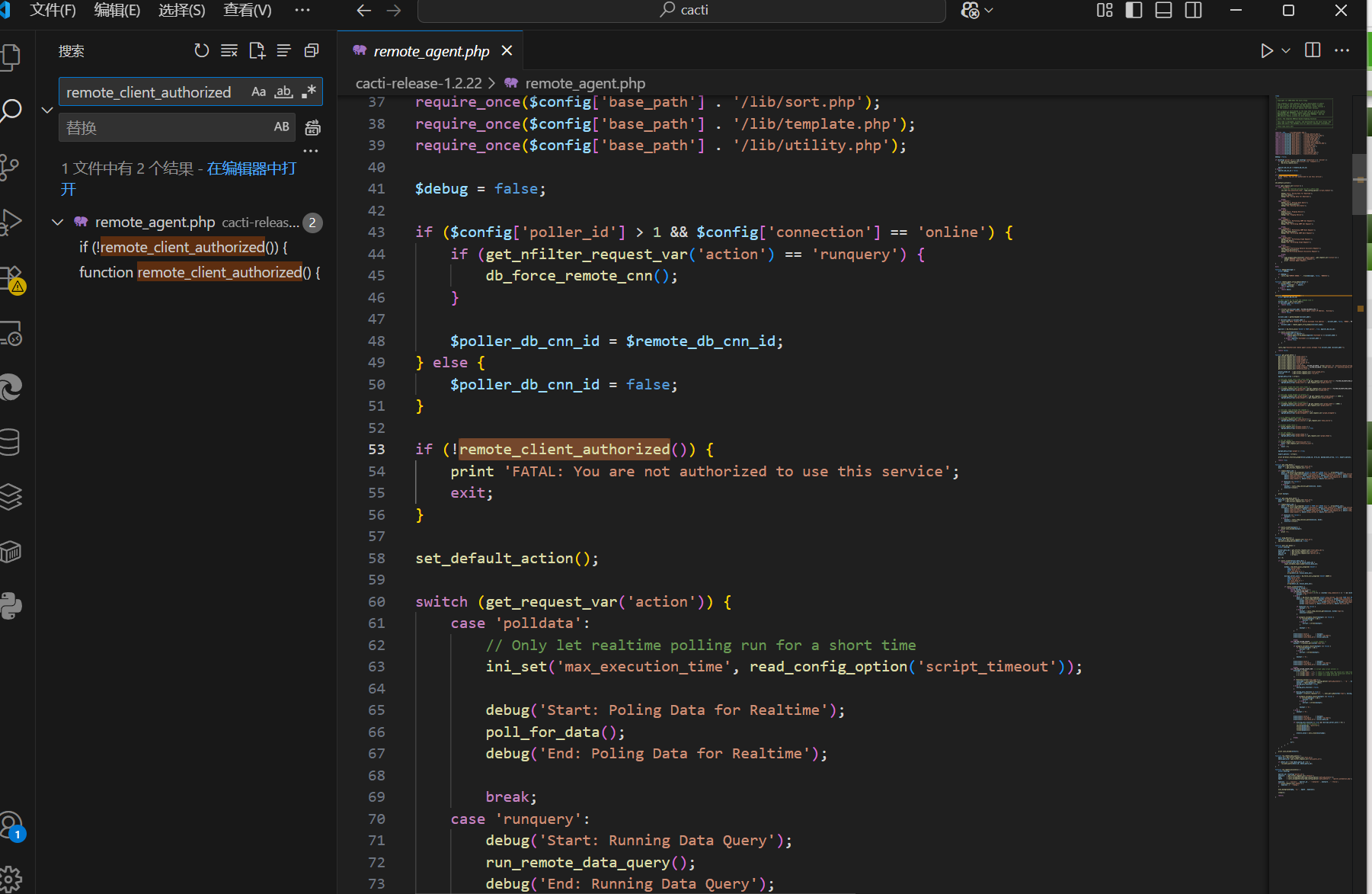Open cacti-release-1.2.22 breadcrumb
This screenshot has height=894, width=1372.
click(419, 83)
